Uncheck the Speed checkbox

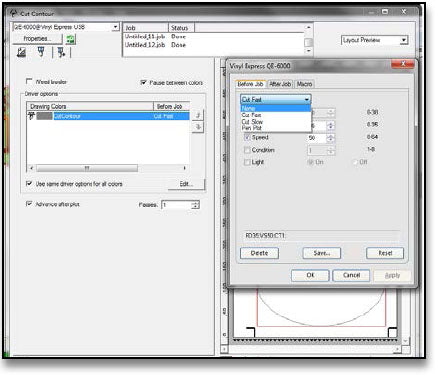coord(247,137)
